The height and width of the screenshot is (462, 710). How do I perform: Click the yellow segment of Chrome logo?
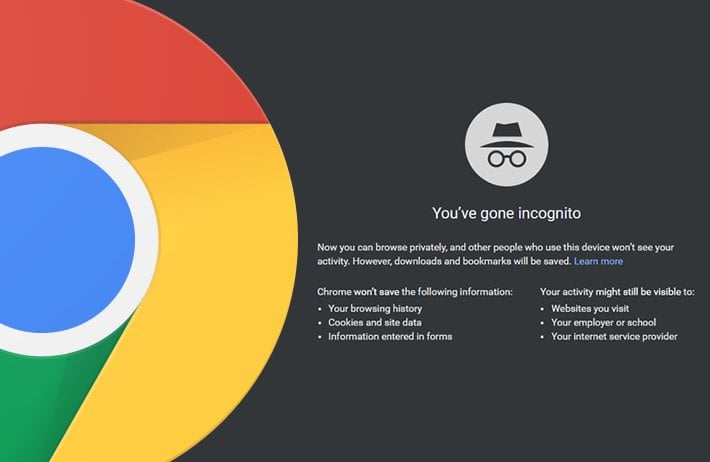click(217, 272)
